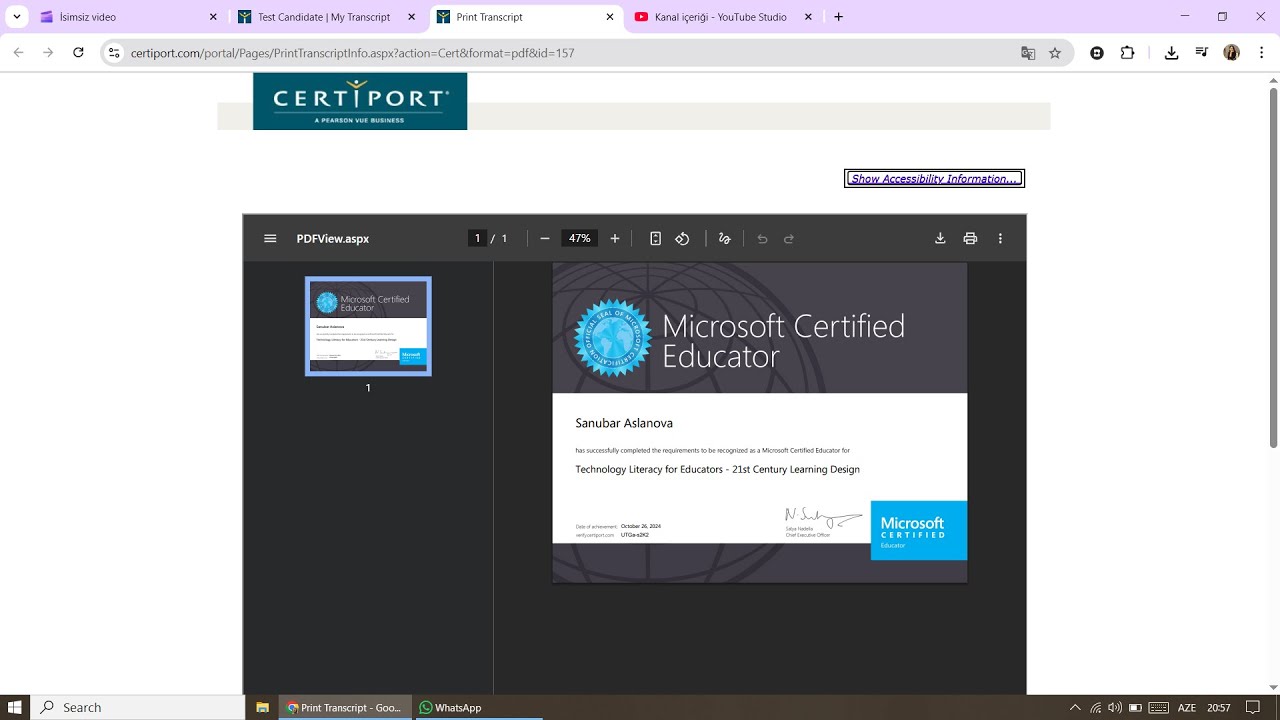This screenshot has height=720, width=1280.
Task: Click the Windows taskbar Search box
Action: coord(137,707)
